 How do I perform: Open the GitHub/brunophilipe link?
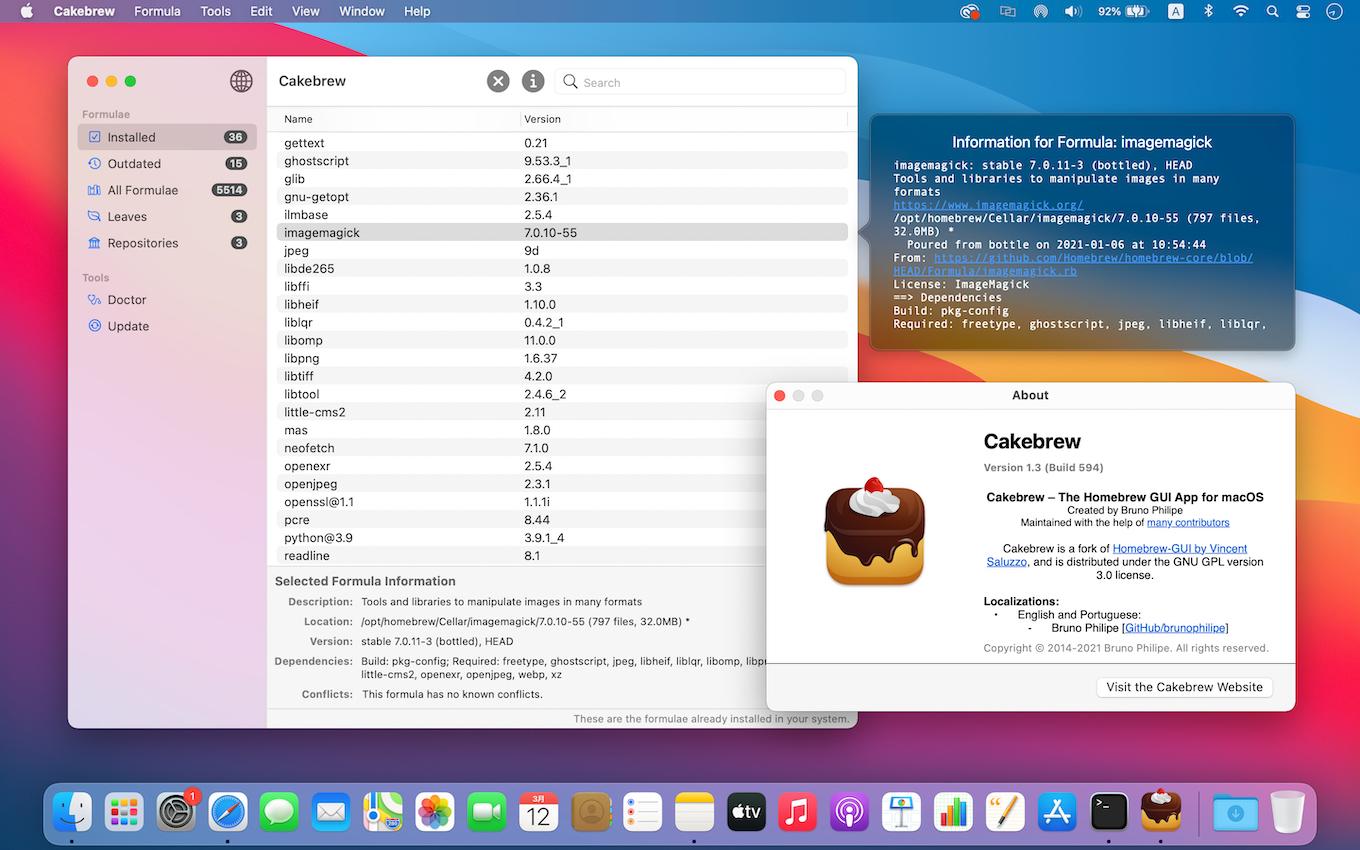coord(1175,628)
